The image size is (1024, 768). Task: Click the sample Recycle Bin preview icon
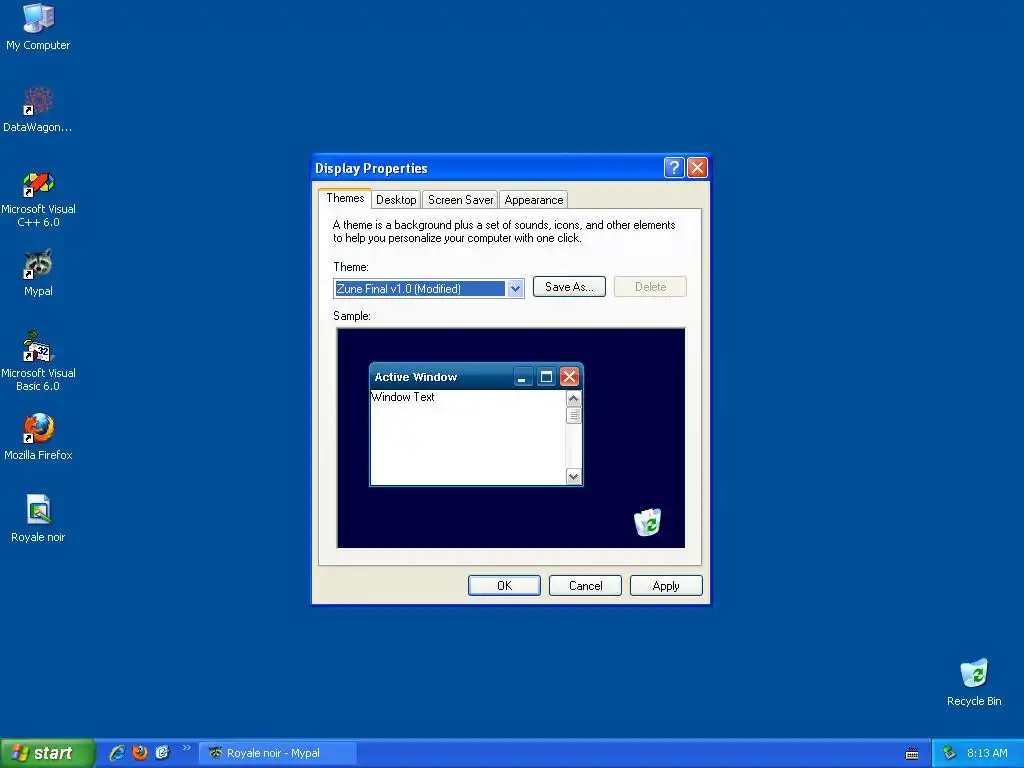coord(648,522)
